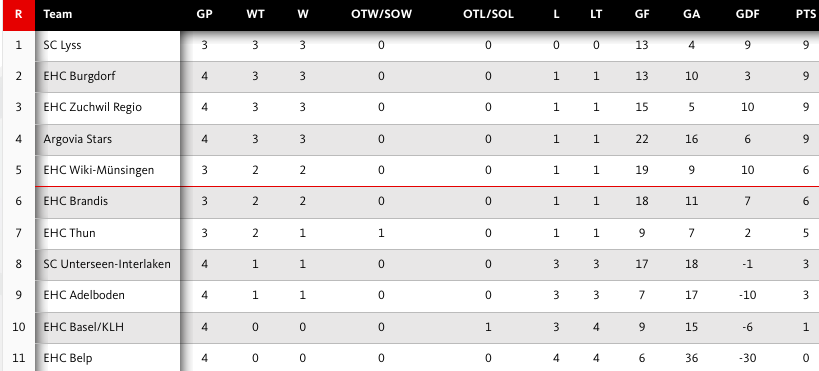Open the SC Lyss team link
The image size is (819, 371).
pos(63,45)
